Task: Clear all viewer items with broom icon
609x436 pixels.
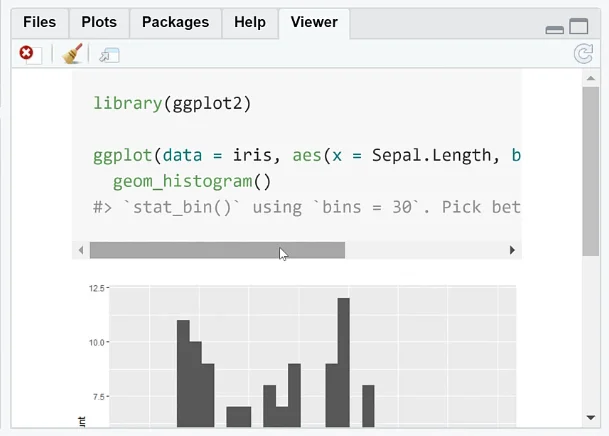Action: click(x=72, y=54)
